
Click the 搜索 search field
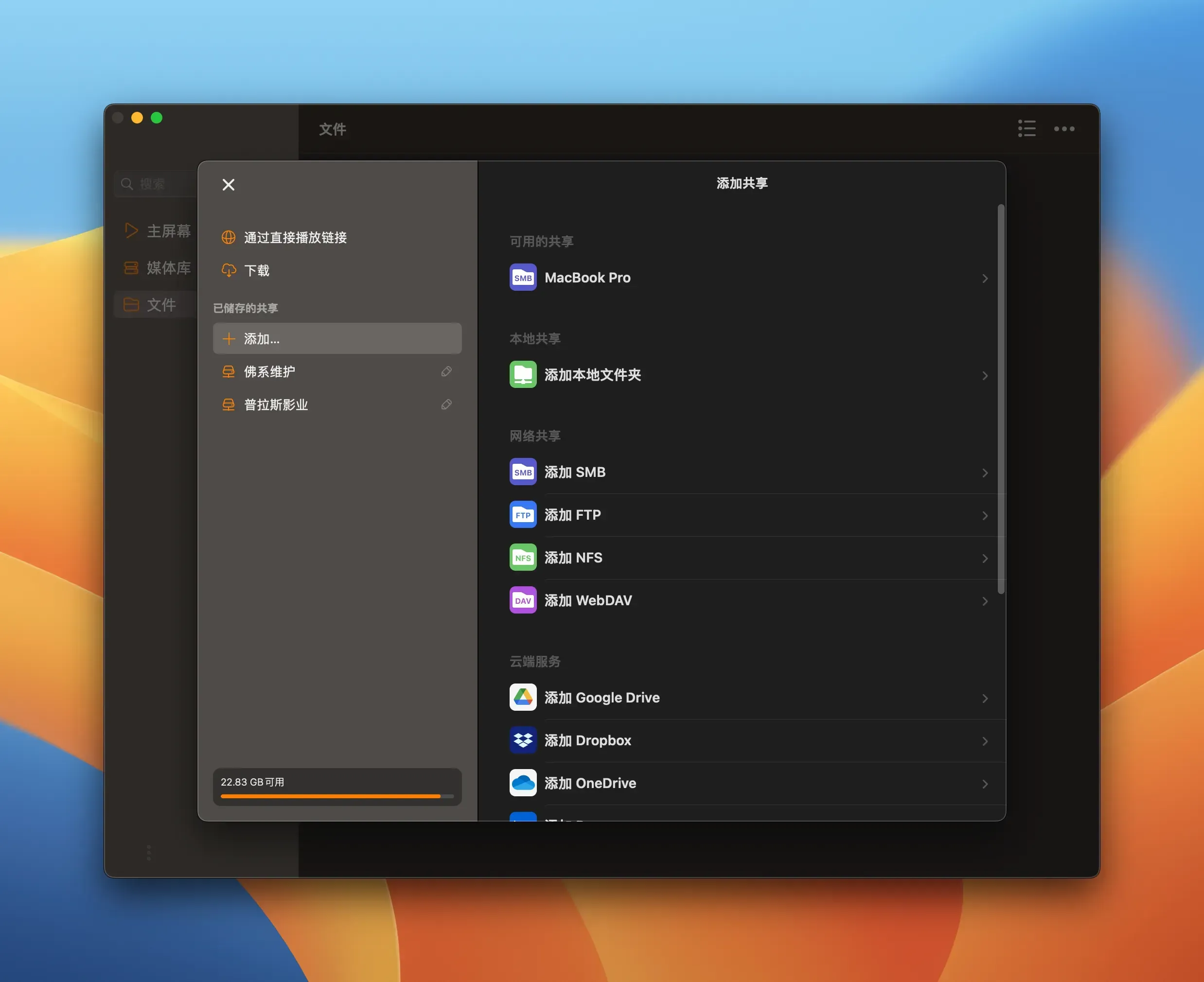tap(154, 183)
